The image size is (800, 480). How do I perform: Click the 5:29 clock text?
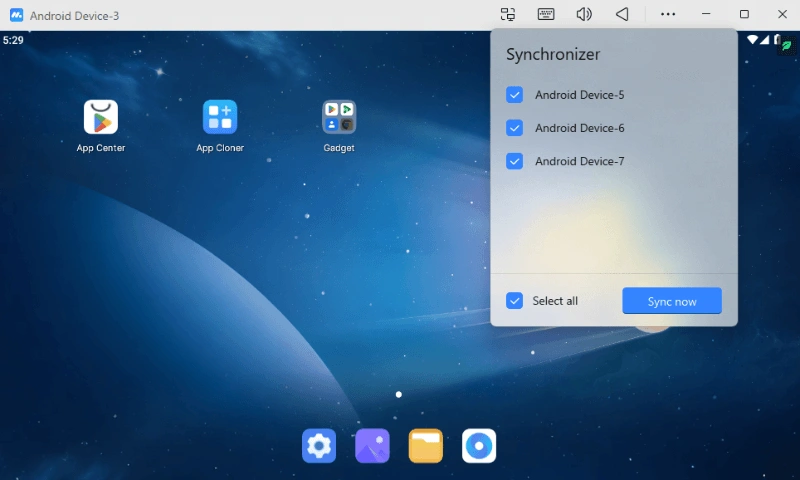click(x=13, y=40)
